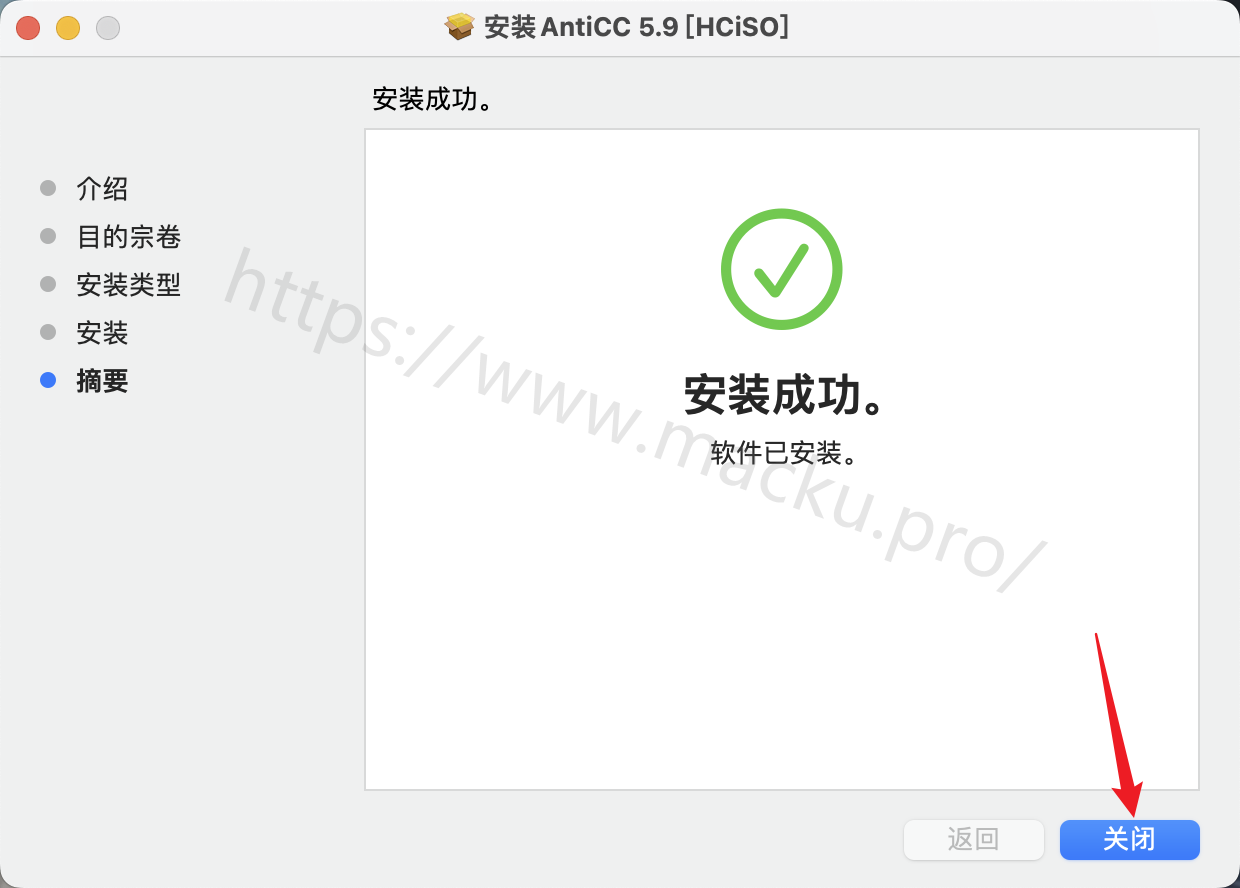Viewport: 1240px width, 888px height.
Task: Click the 安装成功 heading above the panel
Action: tap(435, 100)
